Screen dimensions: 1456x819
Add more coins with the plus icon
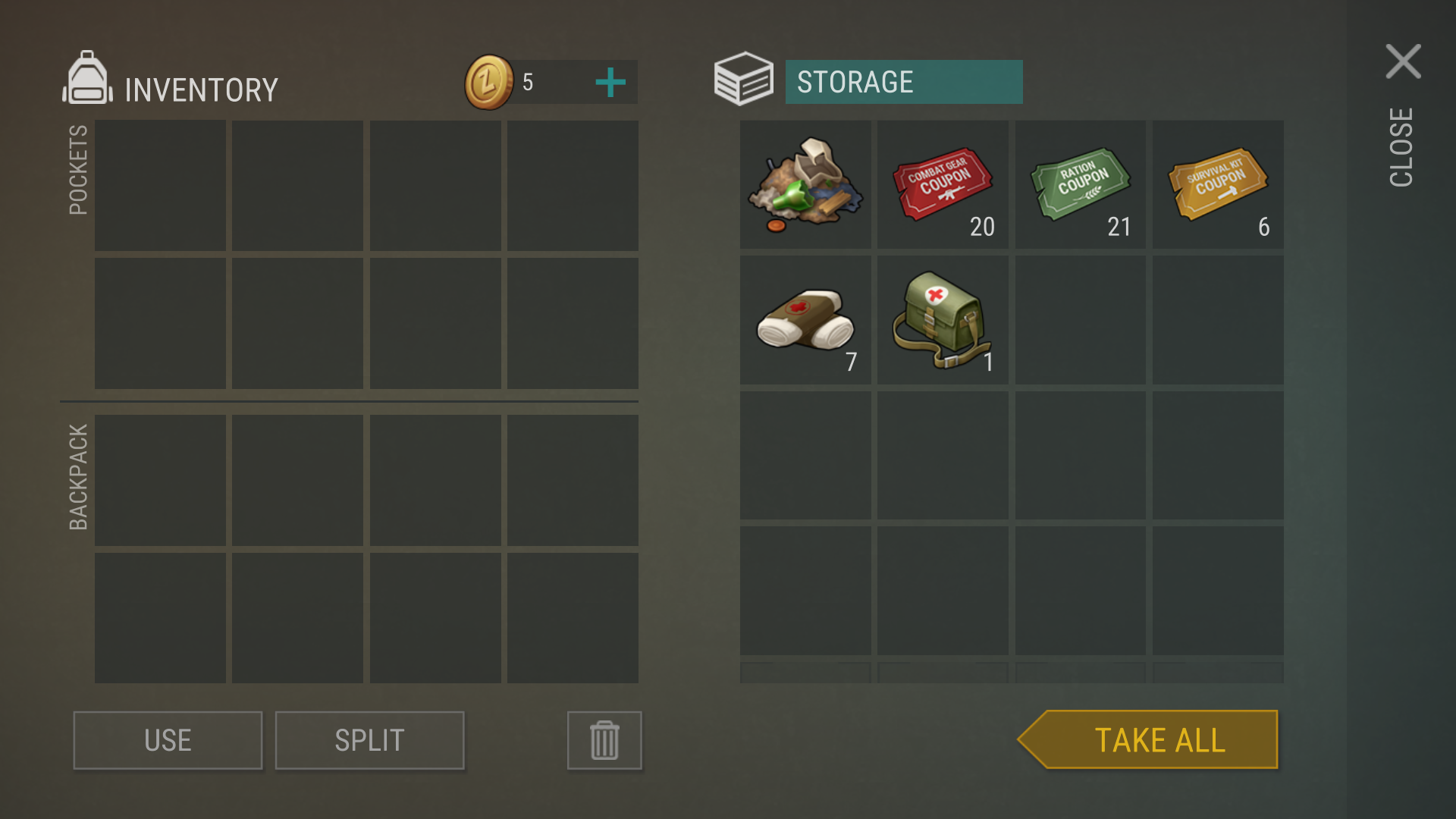pyautogui.click(x=610, y=82)
